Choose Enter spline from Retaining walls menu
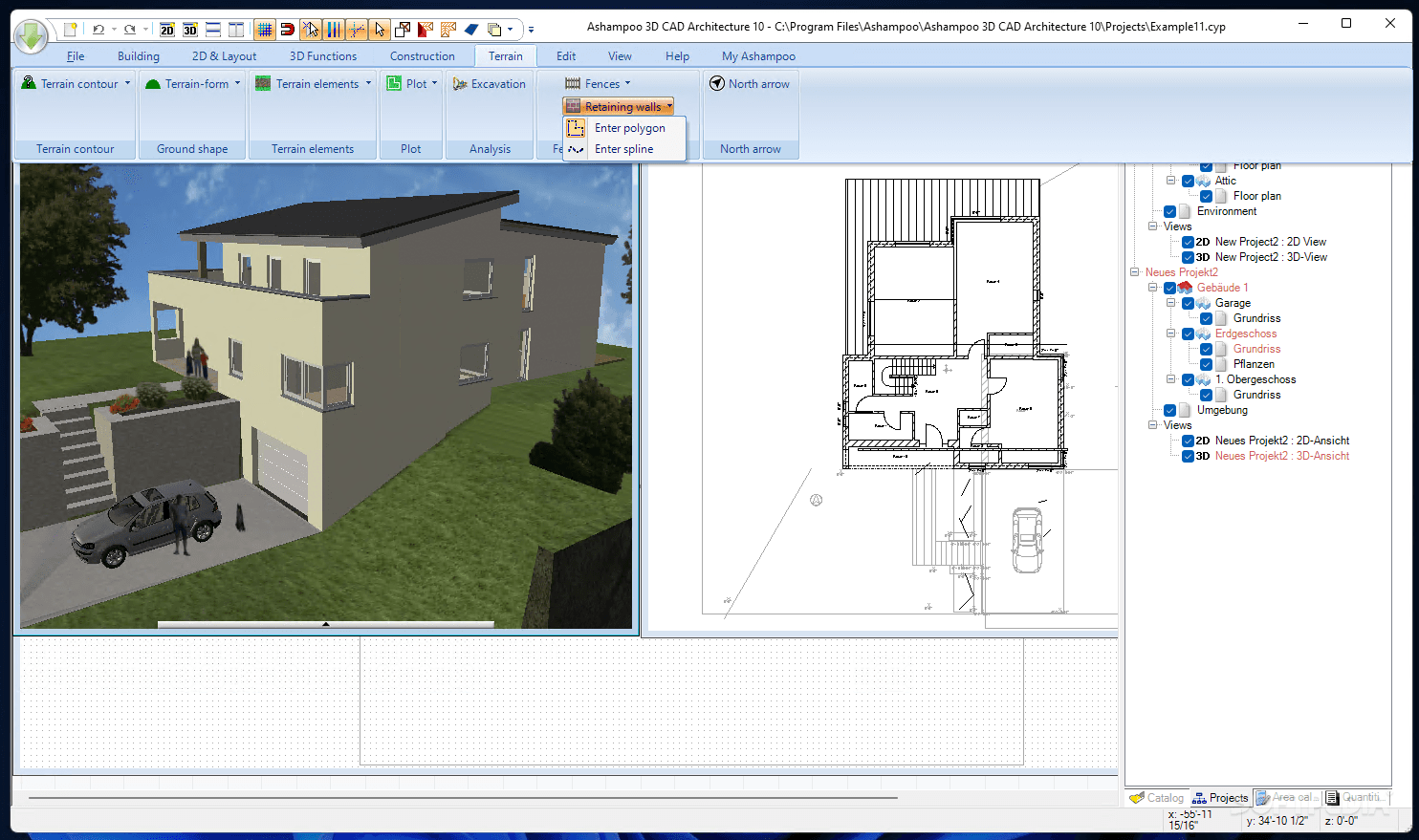 [624, 149]
